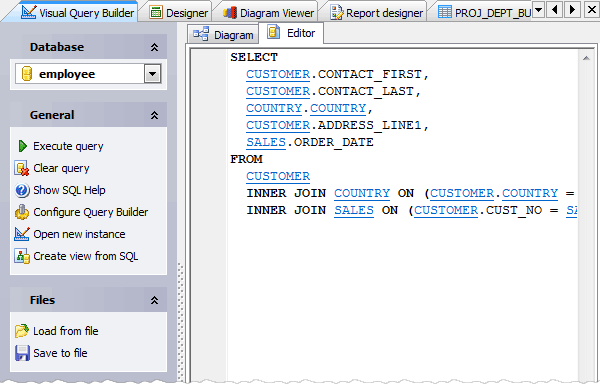Collapse the Database panel section

(x=154, y=47)
